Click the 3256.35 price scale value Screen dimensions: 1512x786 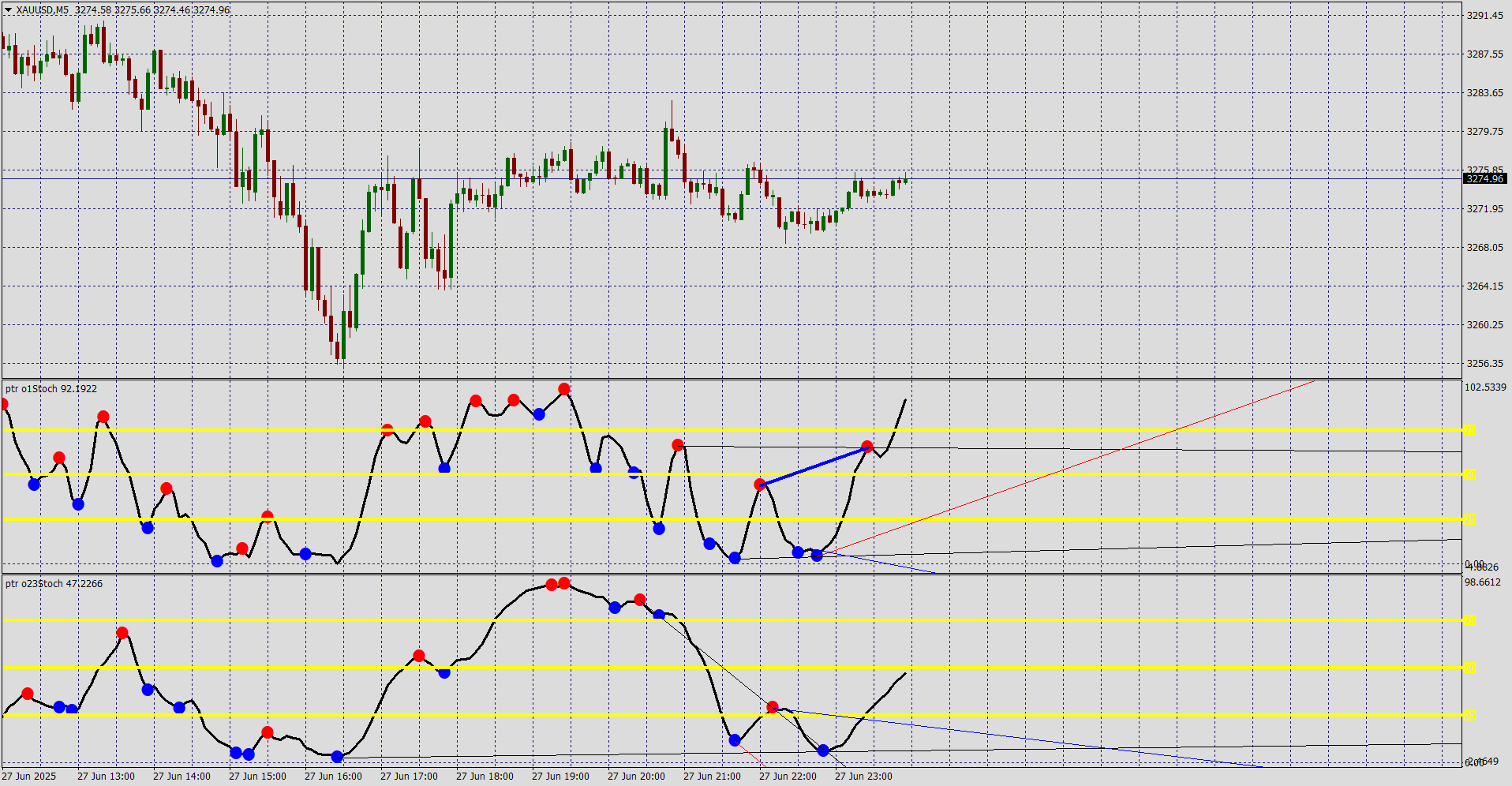(1484, 364)
